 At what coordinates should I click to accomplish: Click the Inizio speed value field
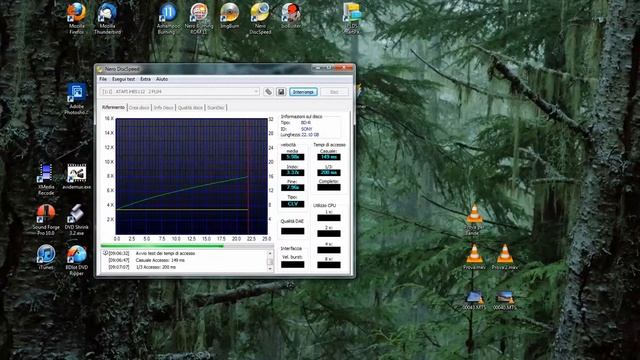[293, 173]
